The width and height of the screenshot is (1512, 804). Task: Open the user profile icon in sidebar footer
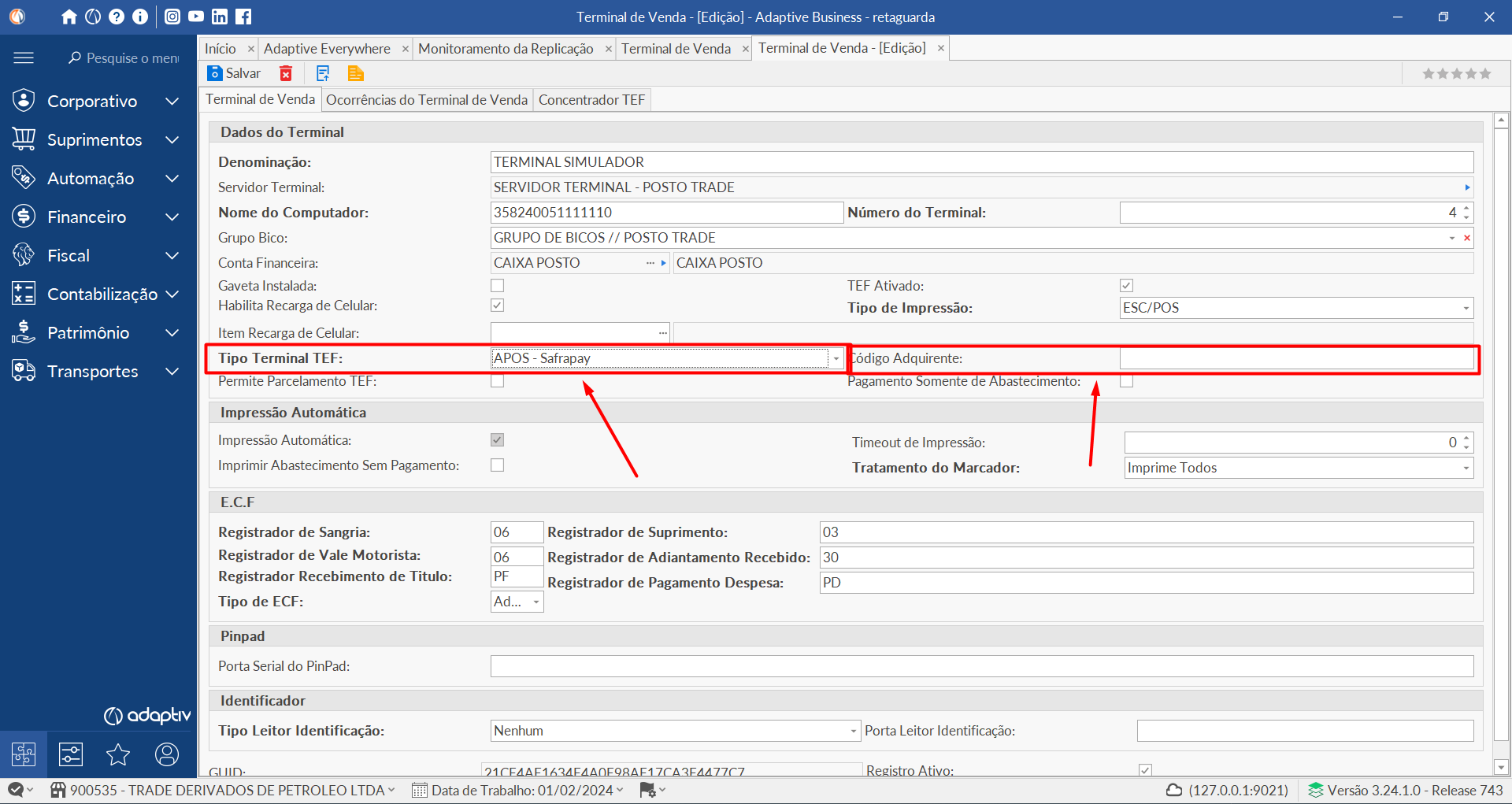click(x=167, y=754)
